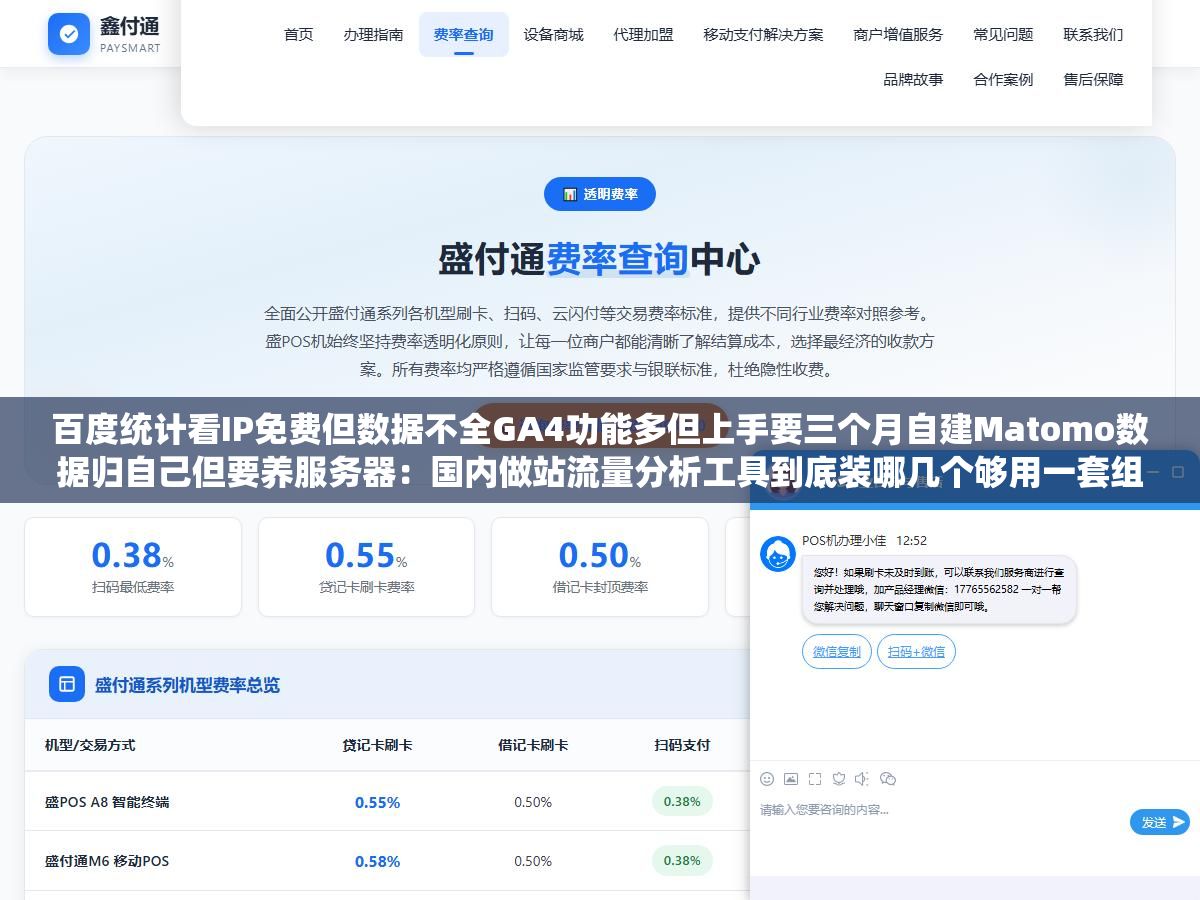Image resolution: width=1200 pixels, height=900 pixels.
Task: Click the screenshot capture icon in chat
Action: (815, 778)
